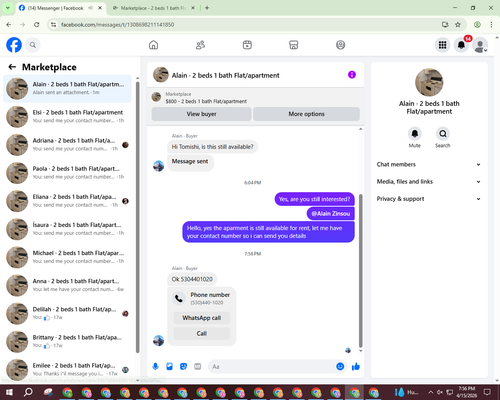Image resolution: width=500 pixels, height=400 pixels.
Task: Click the phone handset icon in attachment
Action: pyautogui.click(x=179, y=298)
